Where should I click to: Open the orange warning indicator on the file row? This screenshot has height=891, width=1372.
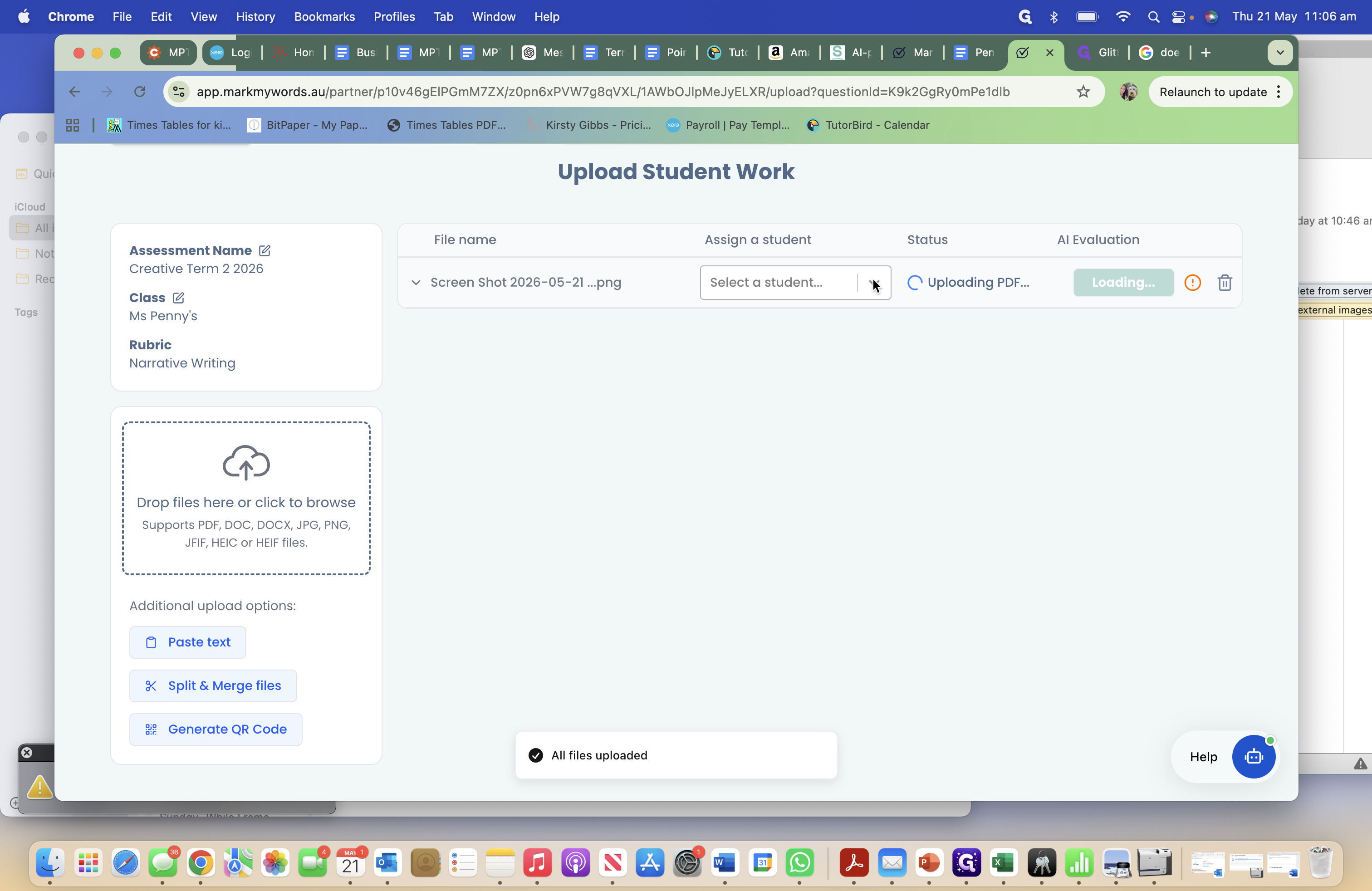pos(1192,282)
